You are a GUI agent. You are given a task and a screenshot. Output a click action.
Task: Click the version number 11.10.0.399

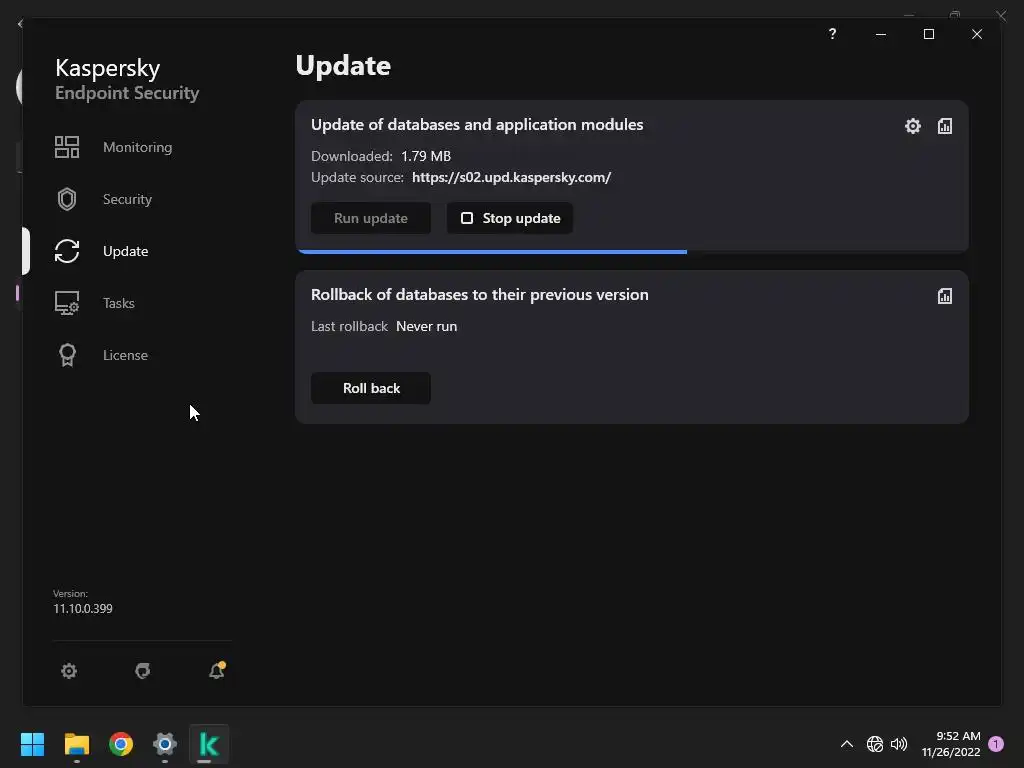83,609
